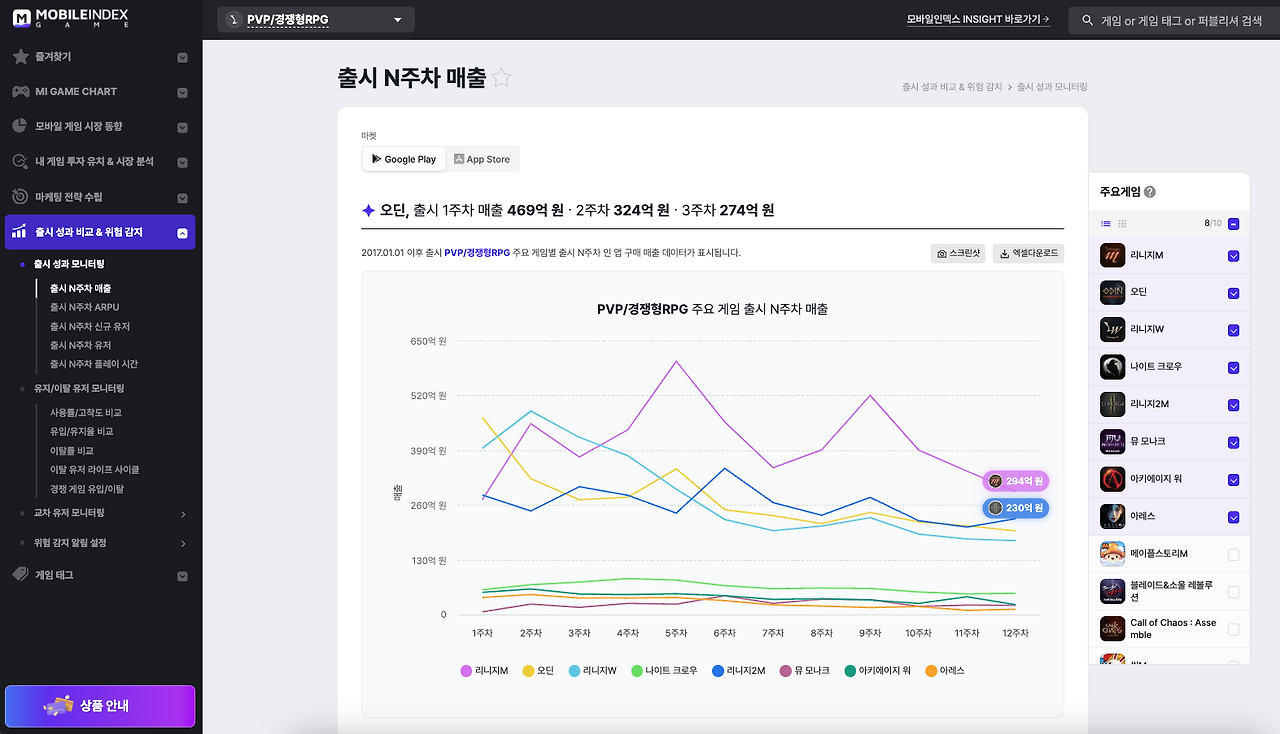The width and height of the screenshot is (1280, 734).
Task: Click the blue PVP/경쟁형RPG link in description
Action: (476, 253)
